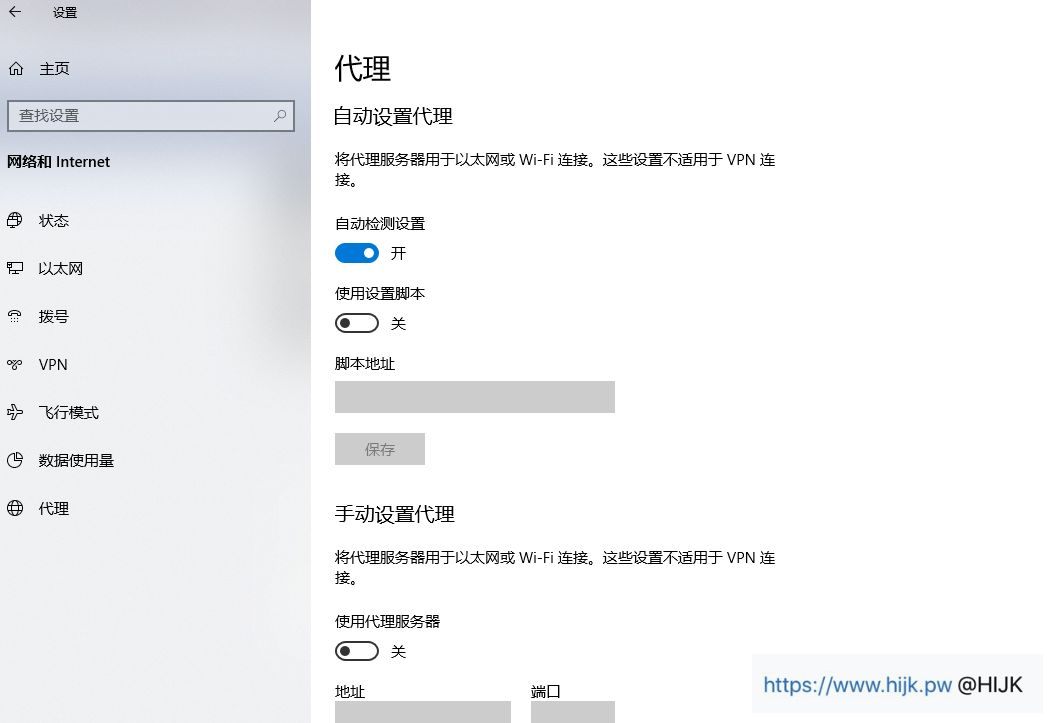
Task: Open the hijk.pw link
Action: (856, 685)
